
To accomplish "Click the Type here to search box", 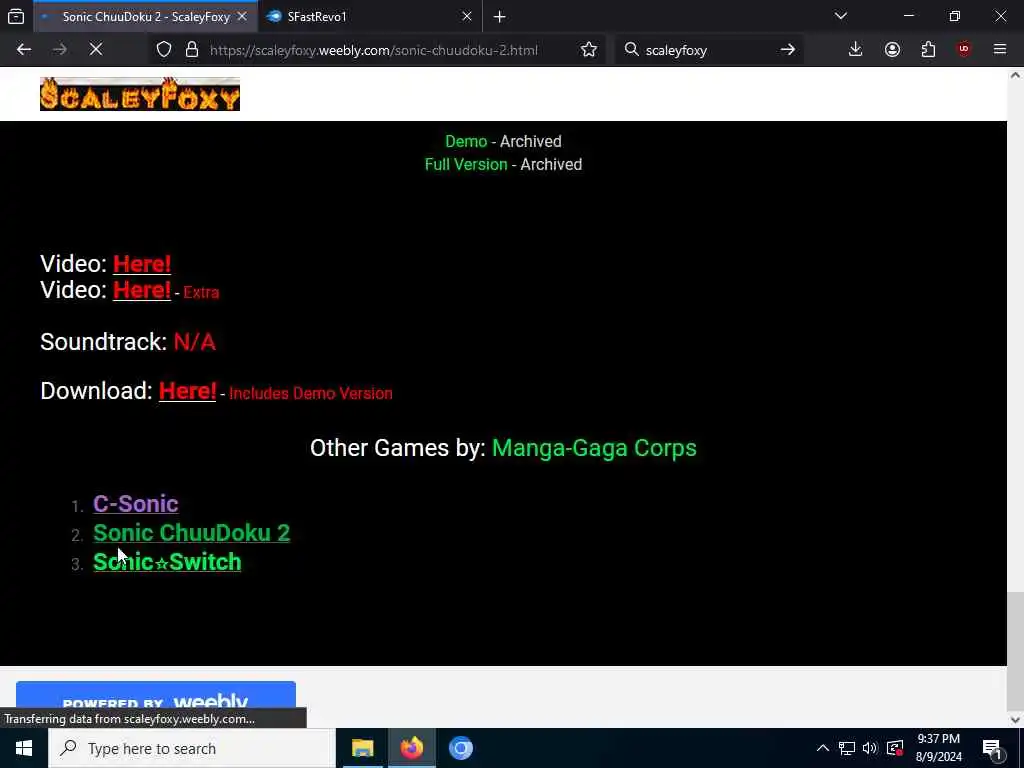I will [x=192, y=748].
